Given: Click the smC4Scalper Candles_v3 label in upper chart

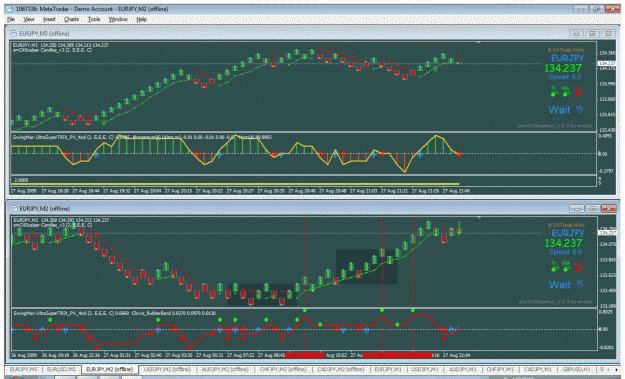Looking at the screenshot, I should 52,50.
